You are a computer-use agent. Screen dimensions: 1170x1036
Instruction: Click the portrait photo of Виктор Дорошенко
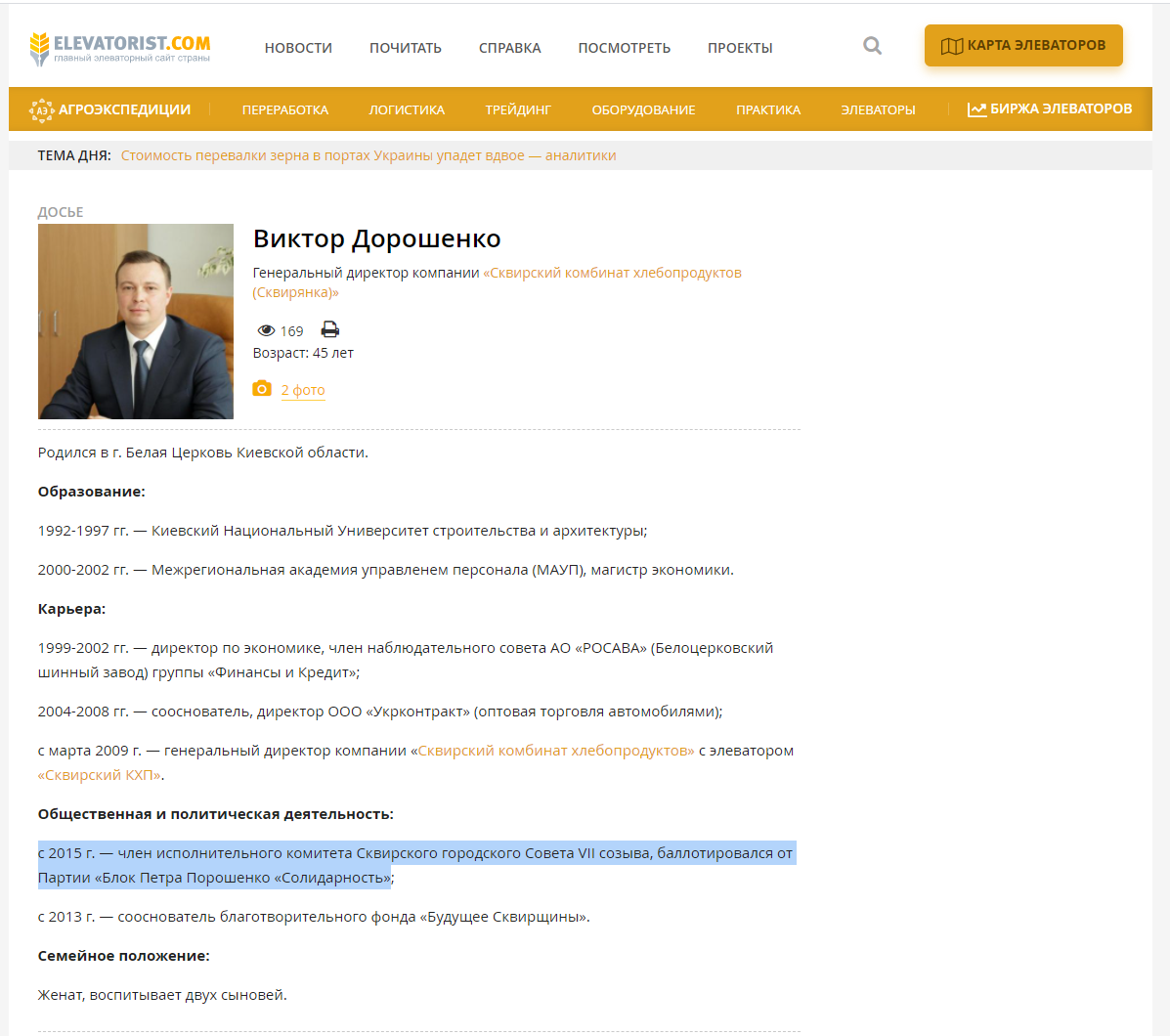136,322
